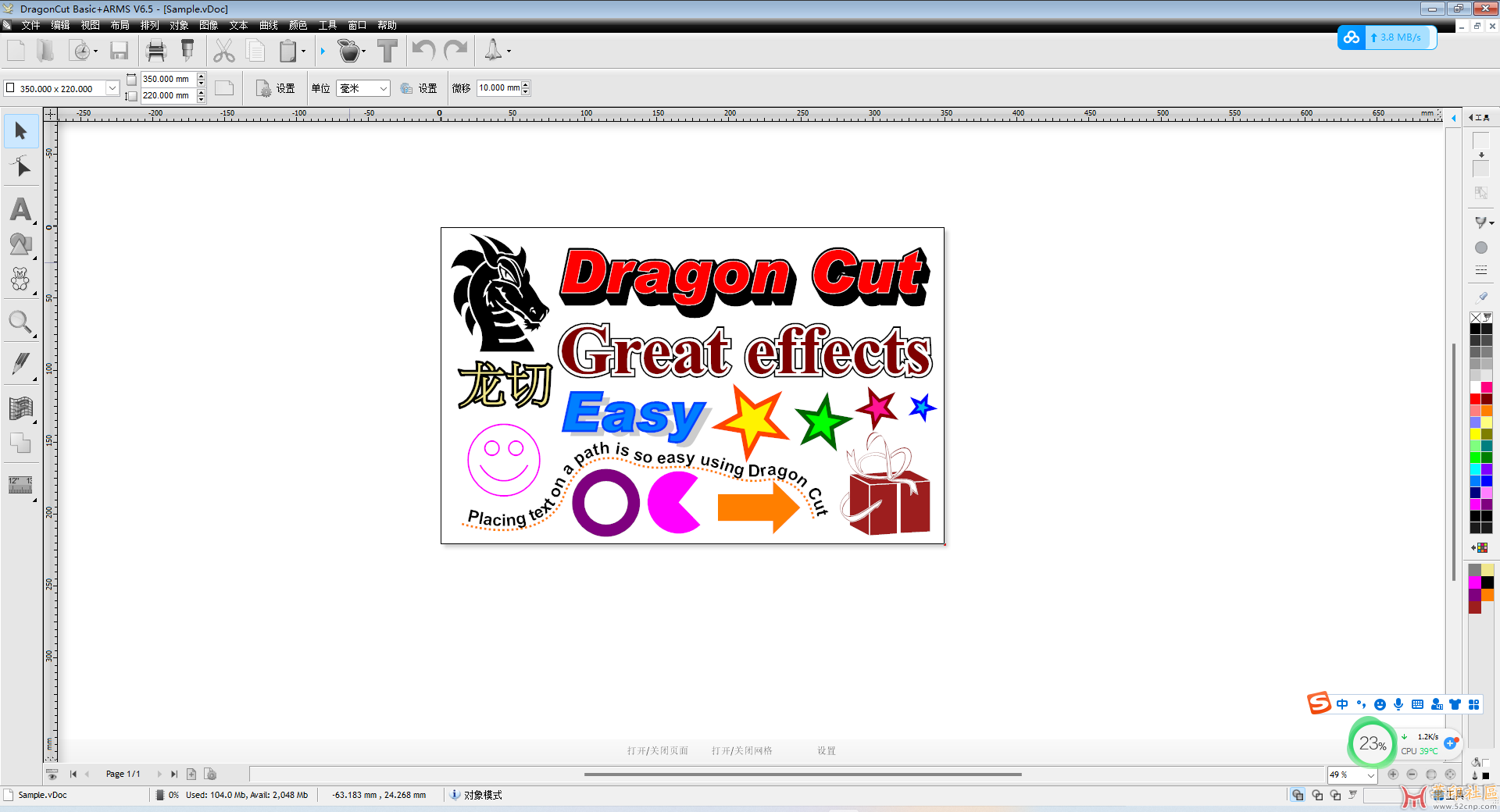Expand the funnel fill dropdown in tools panel
Viewport: 1500px width, 812px height.
click(x=1491, y=223)
